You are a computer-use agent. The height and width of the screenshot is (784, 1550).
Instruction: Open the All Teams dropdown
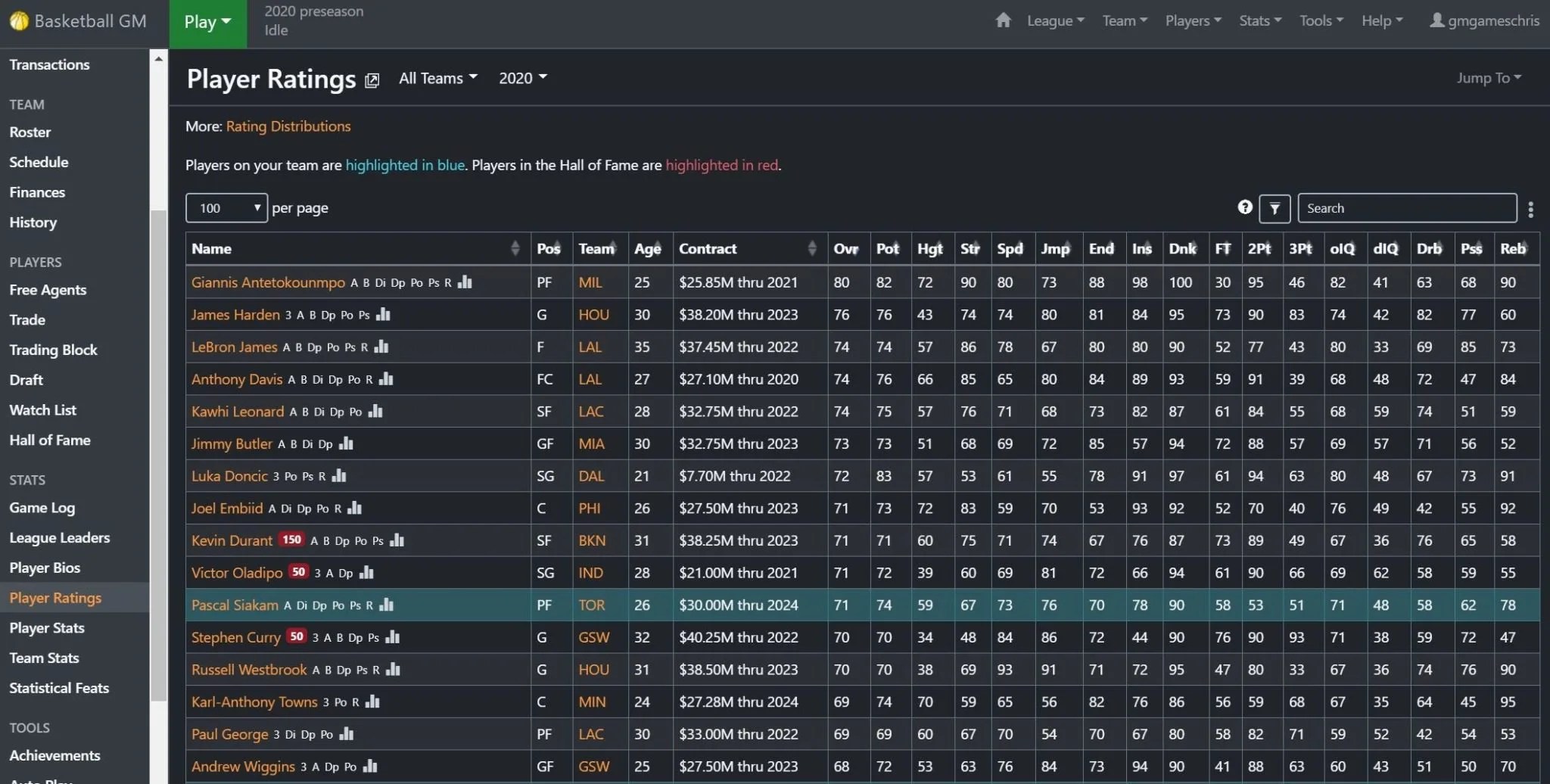tap(437, 78)
